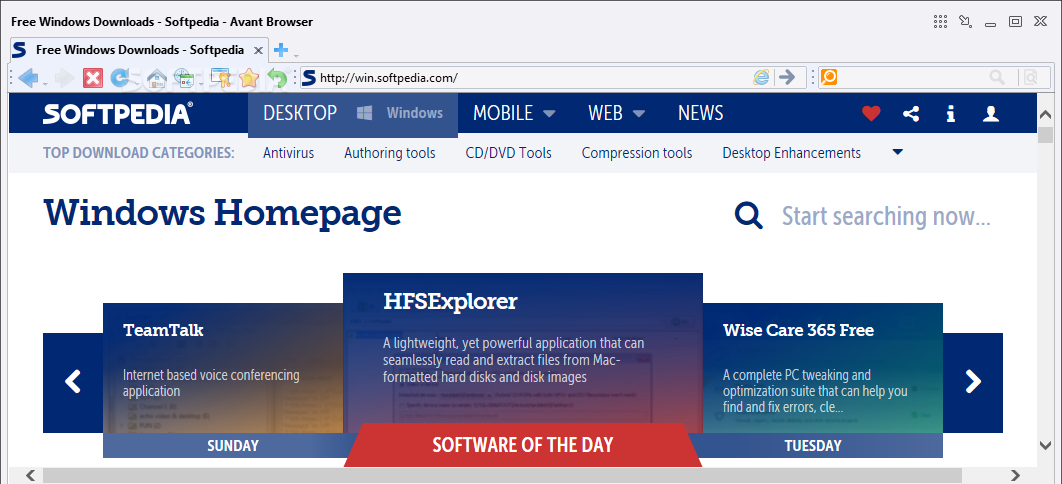Expand the MOBILE dropdown menu

click(x=549, y=114)
